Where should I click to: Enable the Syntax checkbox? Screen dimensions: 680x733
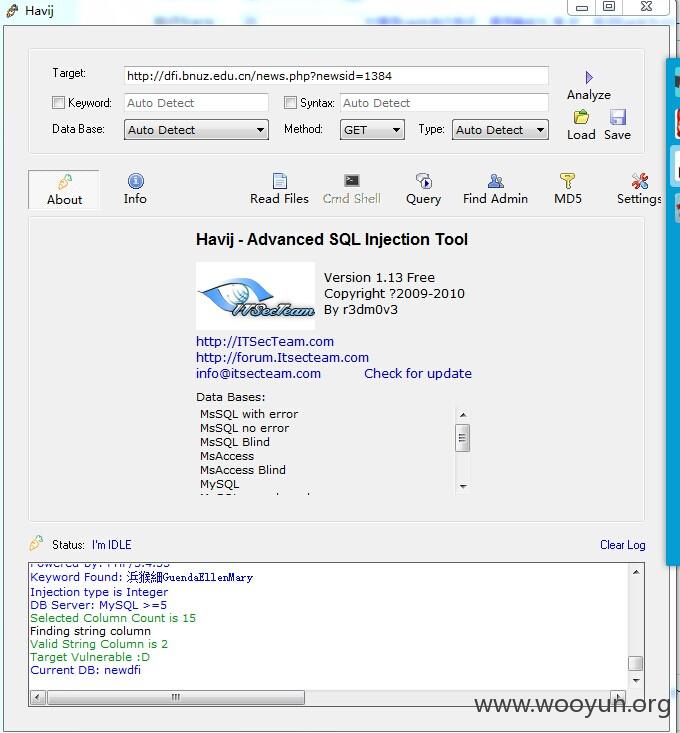(x=290, y=102)
